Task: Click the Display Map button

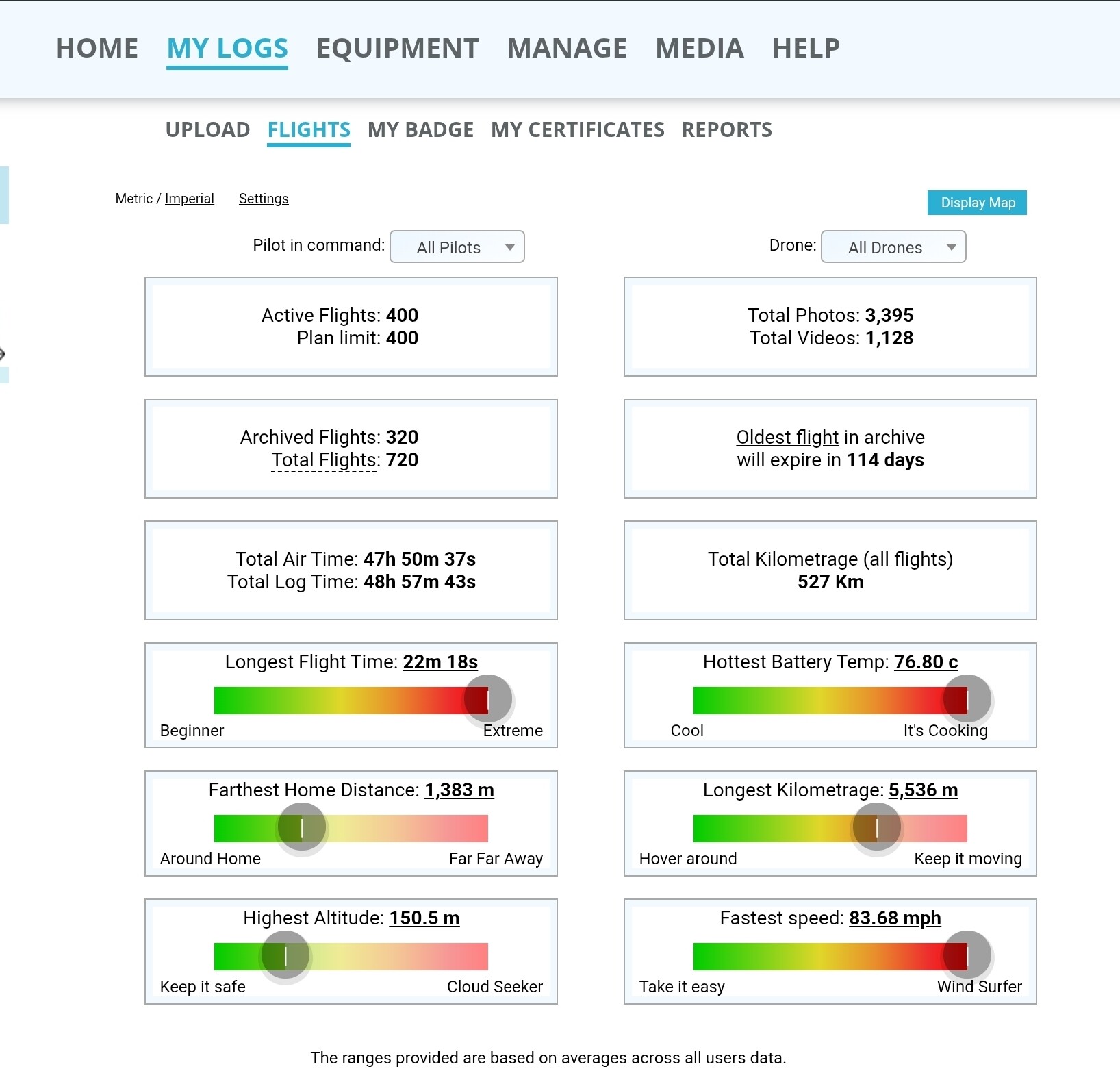Action: pyautogui.click(x=977, y=203)
